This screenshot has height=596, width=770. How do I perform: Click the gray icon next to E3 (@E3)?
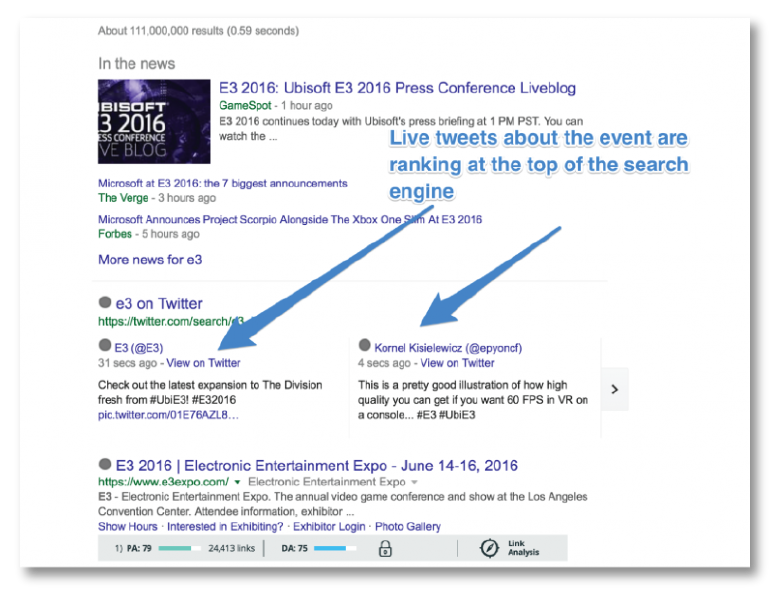coord(105,345)
